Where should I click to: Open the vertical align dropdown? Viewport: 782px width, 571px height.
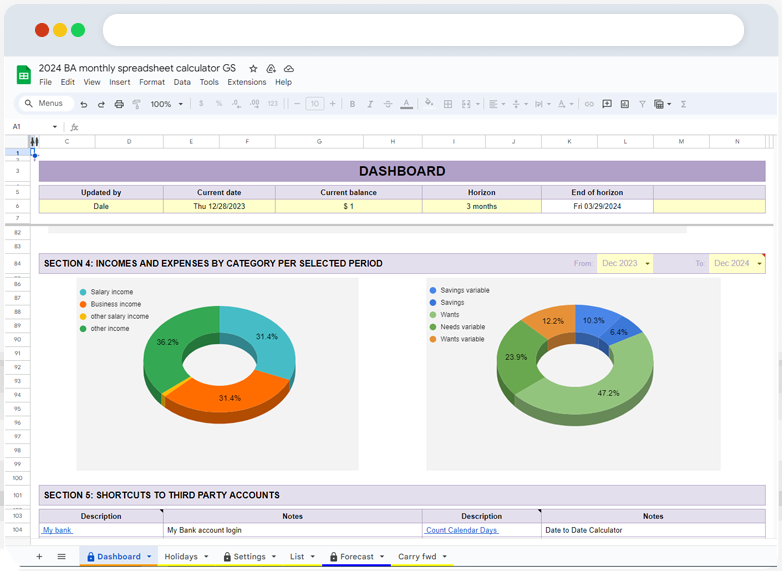pyautogui.click(x=520, y=104)
